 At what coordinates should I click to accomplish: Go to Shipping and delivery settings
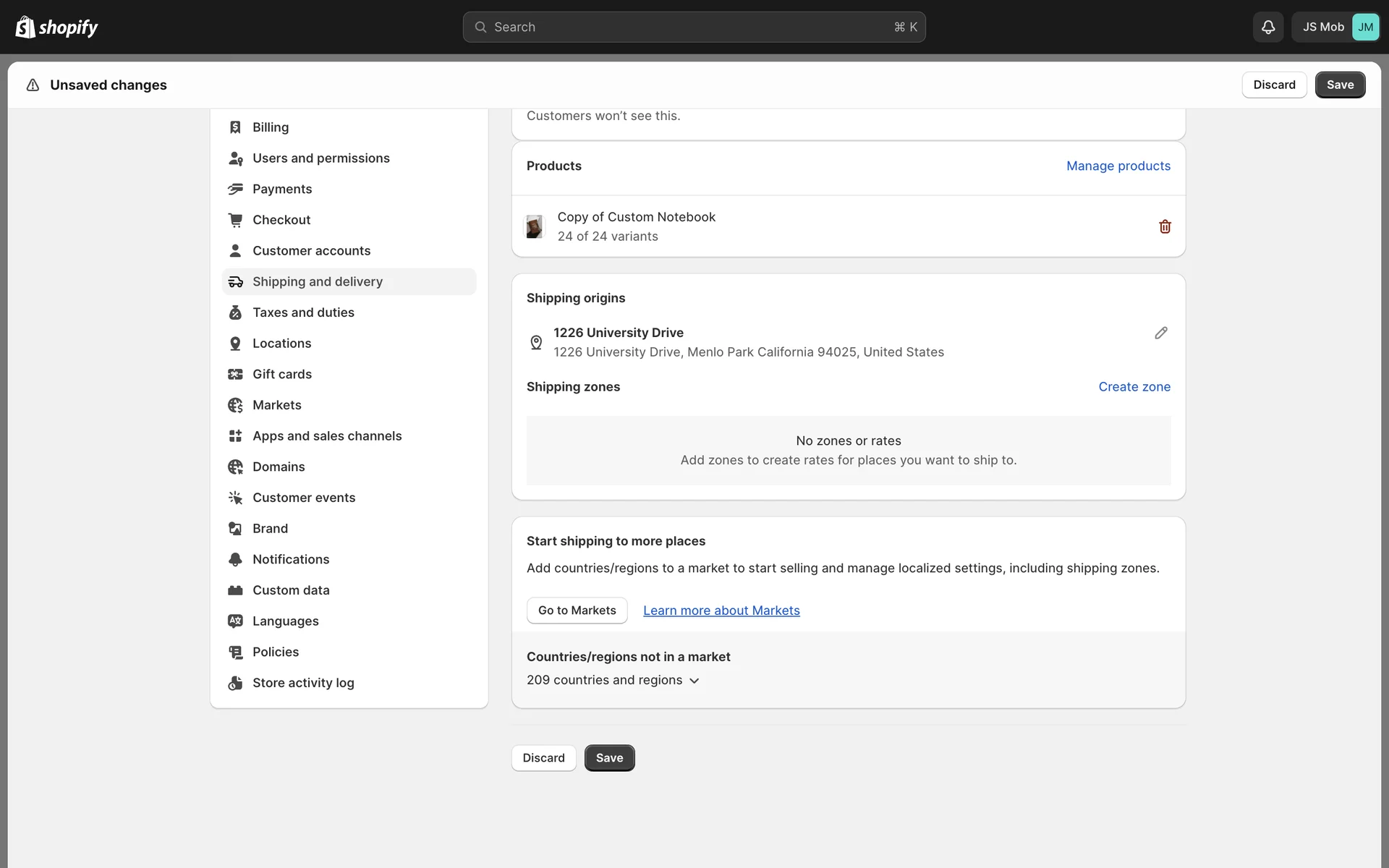317,281
